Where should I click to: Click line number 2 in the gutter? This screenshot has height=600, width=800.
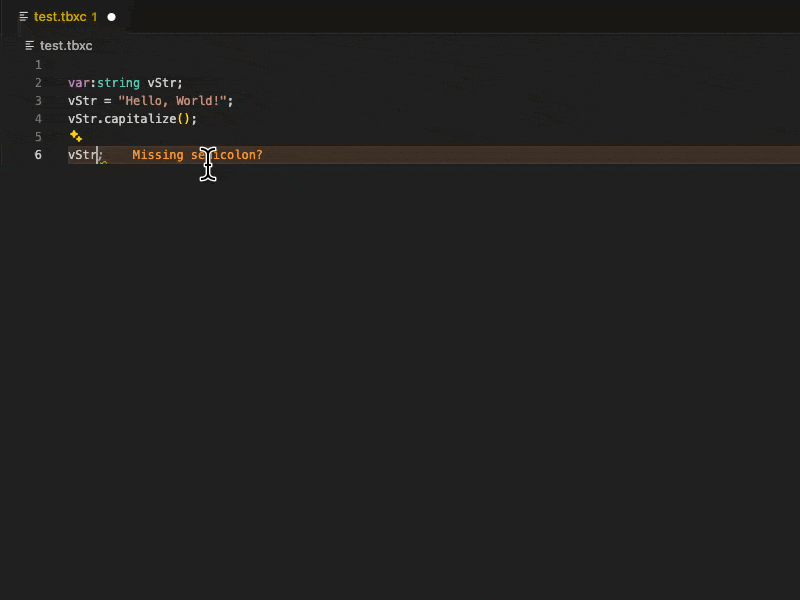pyautogui.click(x=38, y=83)
